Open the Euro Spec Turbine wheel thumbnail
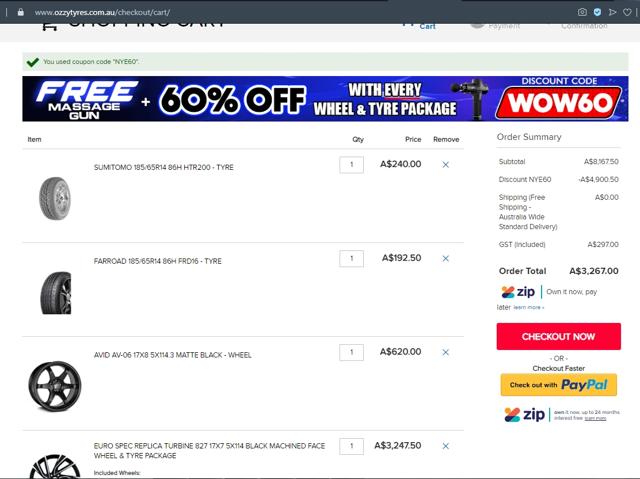Viewport: 640px width, 479px height. pyautogui.click(x=55, y=466)
